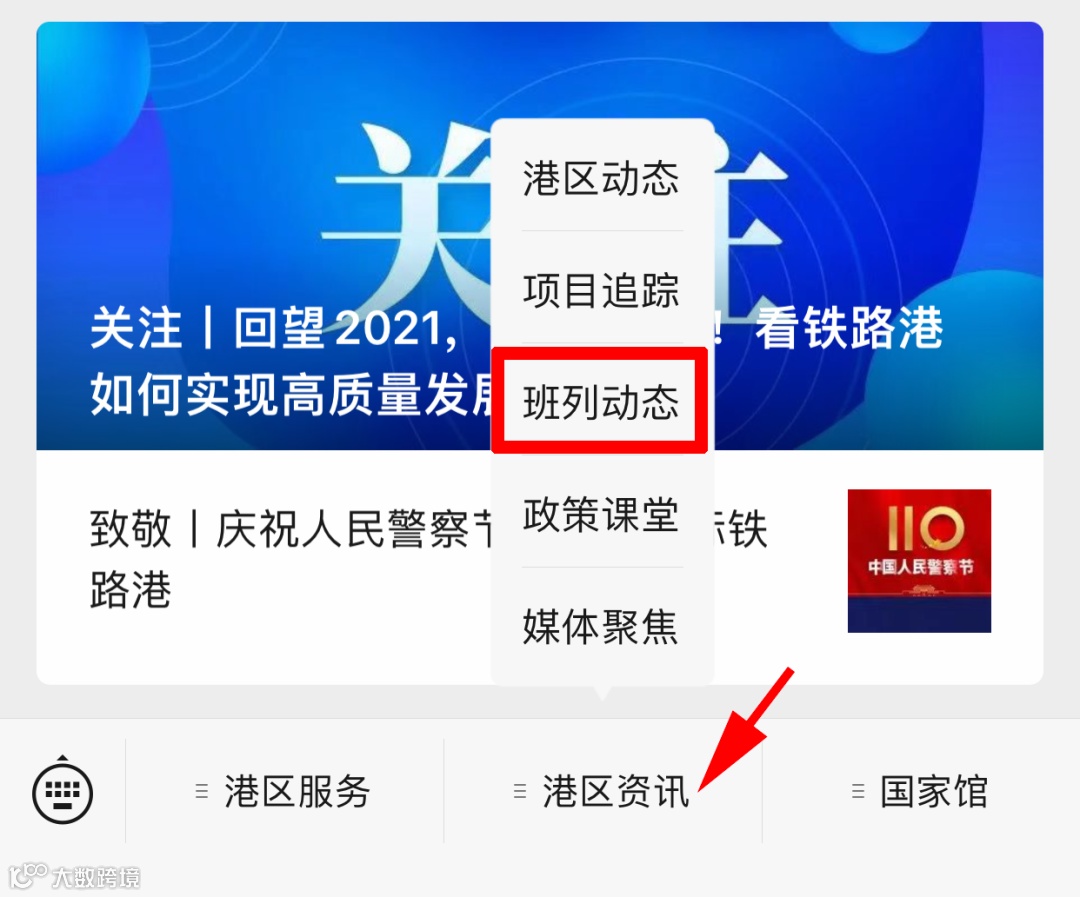Select 政策课堂 in the popup
This screenshot has width=1080, height=897.
(601, 513)
